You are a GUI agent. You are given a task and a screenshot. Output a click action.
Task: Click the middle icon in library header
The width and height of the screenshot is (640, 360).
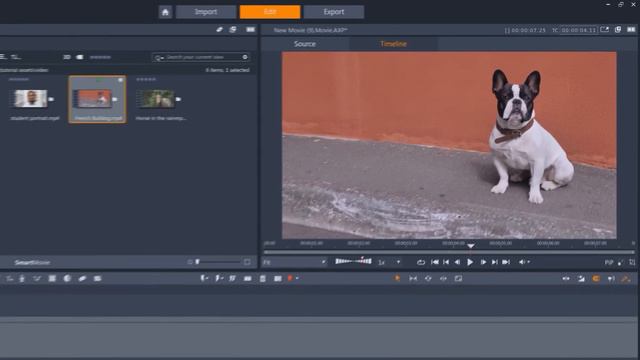click(x=233, y=29)
